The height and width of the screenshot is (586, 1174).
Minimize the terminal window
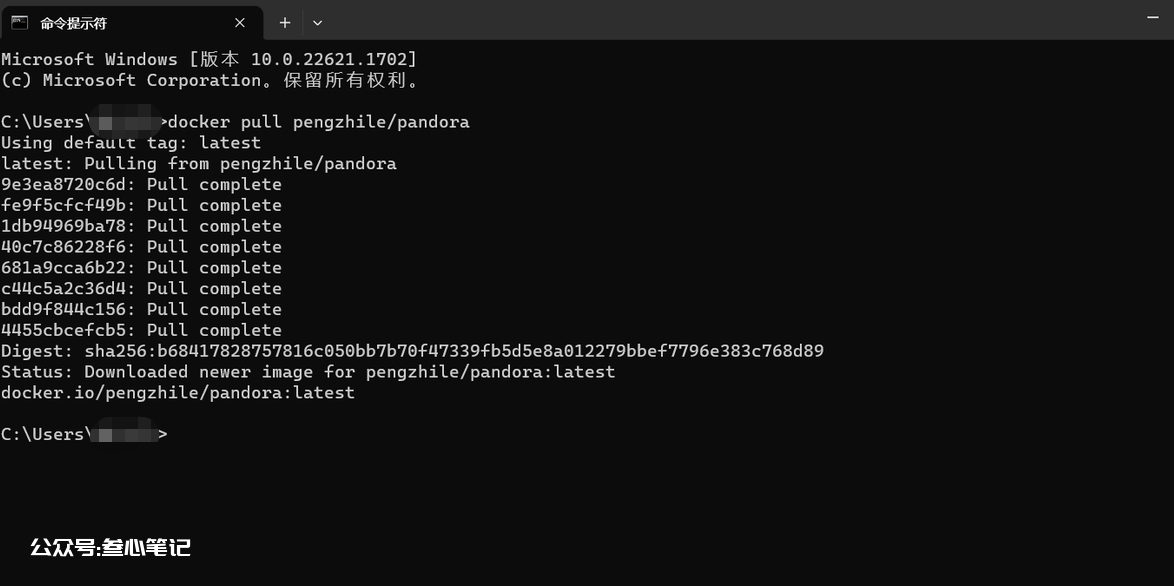click(x=1152, y=16)
